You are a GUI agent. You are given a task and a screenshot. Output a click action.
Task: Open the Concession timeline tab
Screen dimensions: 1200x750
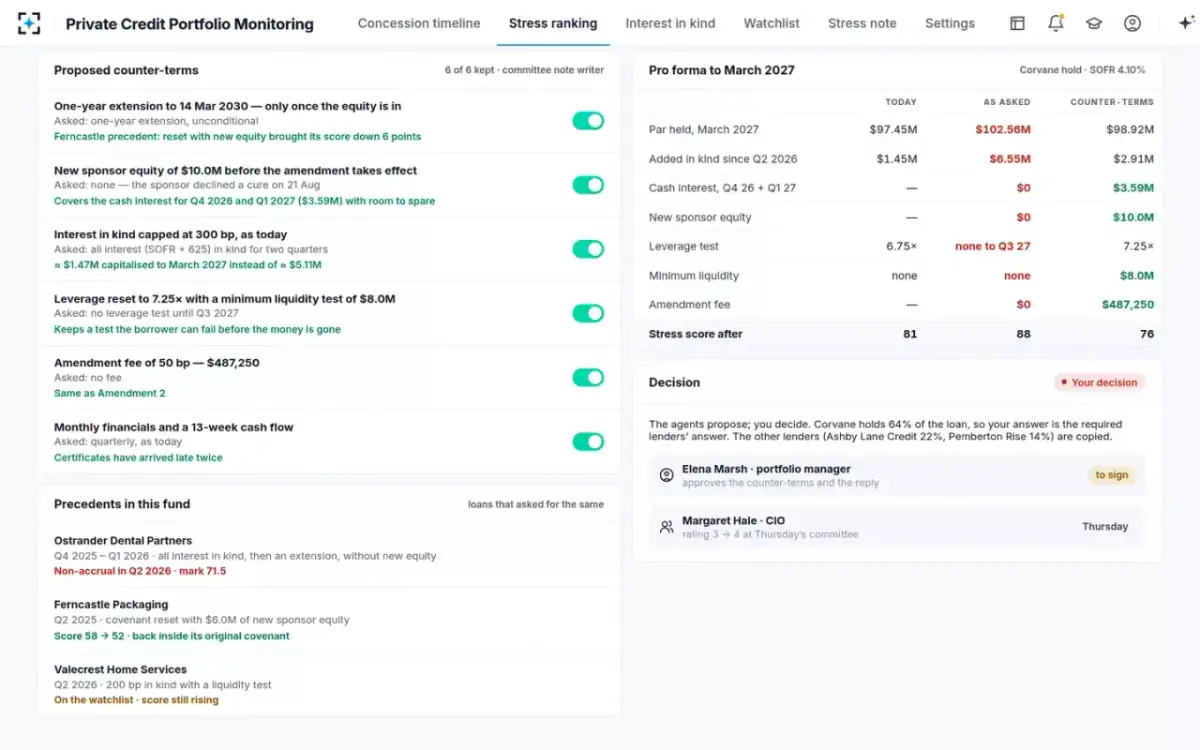point(419,23)
